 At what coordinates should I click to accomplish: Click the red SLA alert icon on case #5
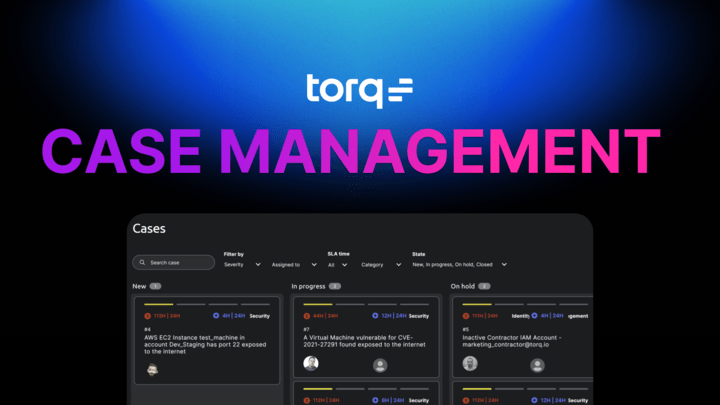pyautogui.click(x=466, y=316)
